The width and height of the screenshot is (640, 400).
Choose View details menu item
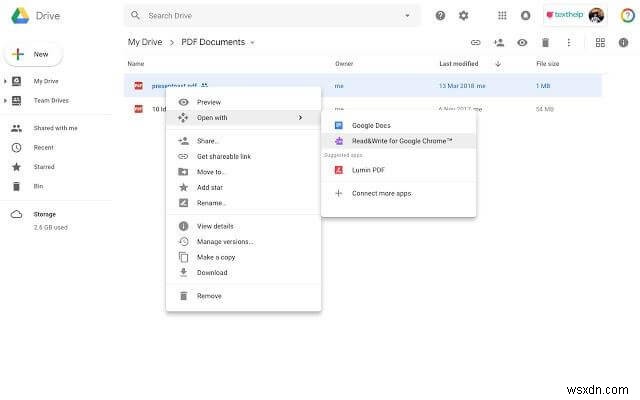click(x=244, y=226)
